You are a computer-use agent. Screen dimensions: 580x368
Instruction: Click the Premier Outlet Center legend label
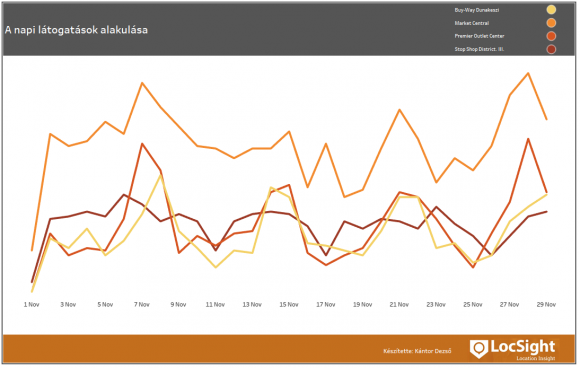click(x=479, y=36)
